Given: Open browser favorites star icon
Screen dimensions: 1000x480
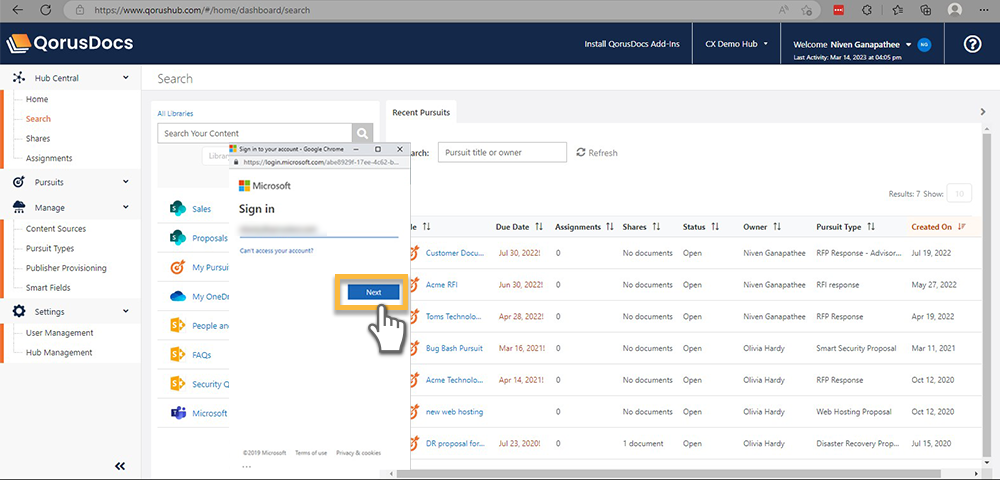Looking at the screenshot, I should [898, 10].
